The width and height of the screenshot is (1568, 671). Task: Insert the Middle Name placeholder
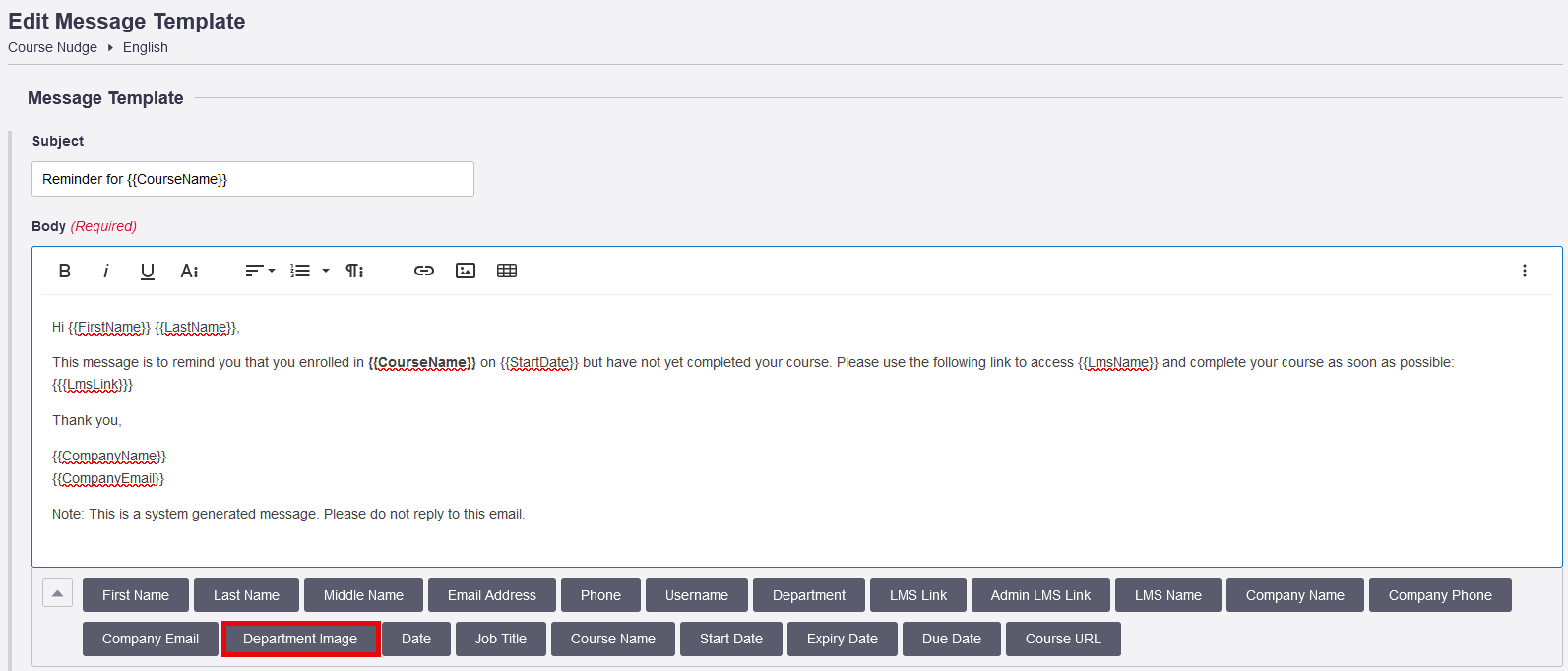point(363,595)
